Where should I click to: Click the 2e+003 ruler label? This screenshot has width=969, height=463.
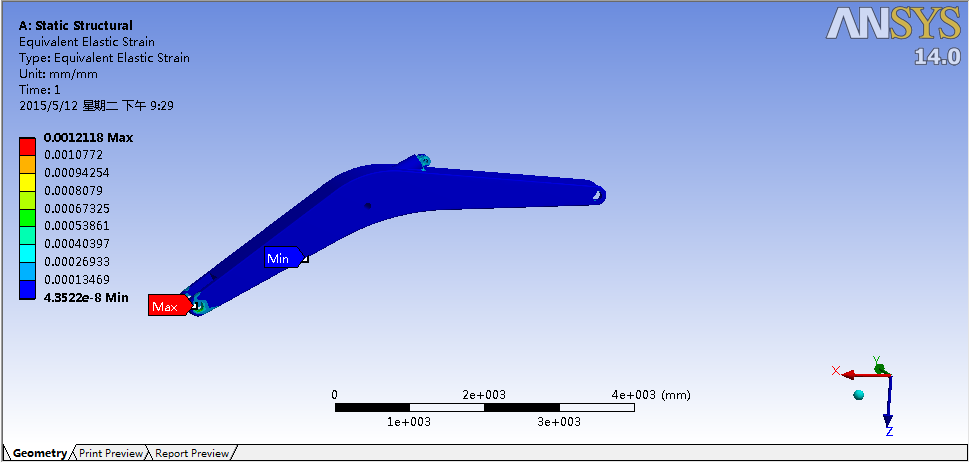tap(484, 395)
